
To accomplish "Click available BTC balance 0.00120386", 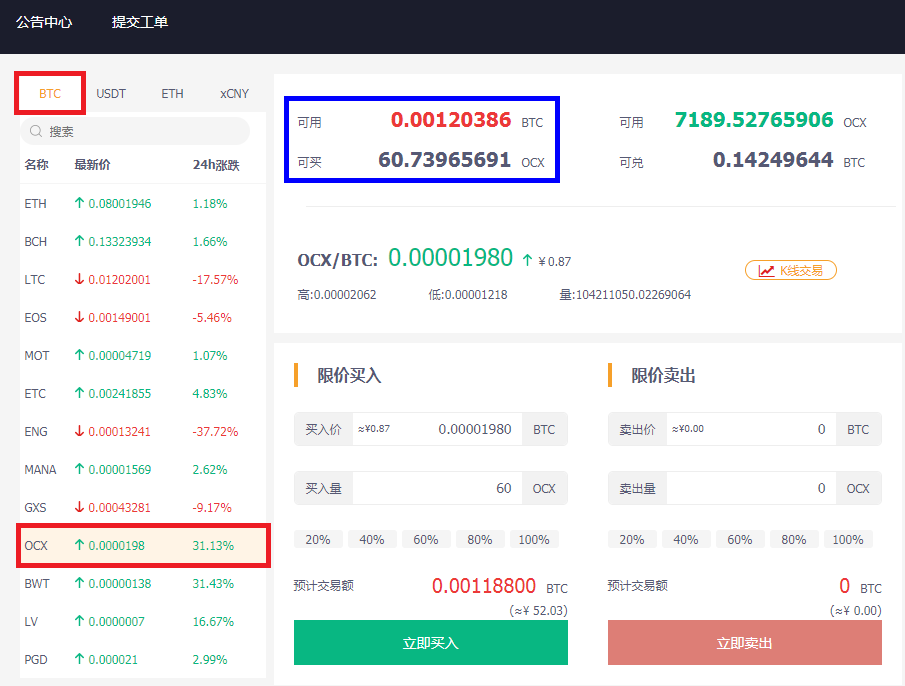I will [x=451, y=120].
